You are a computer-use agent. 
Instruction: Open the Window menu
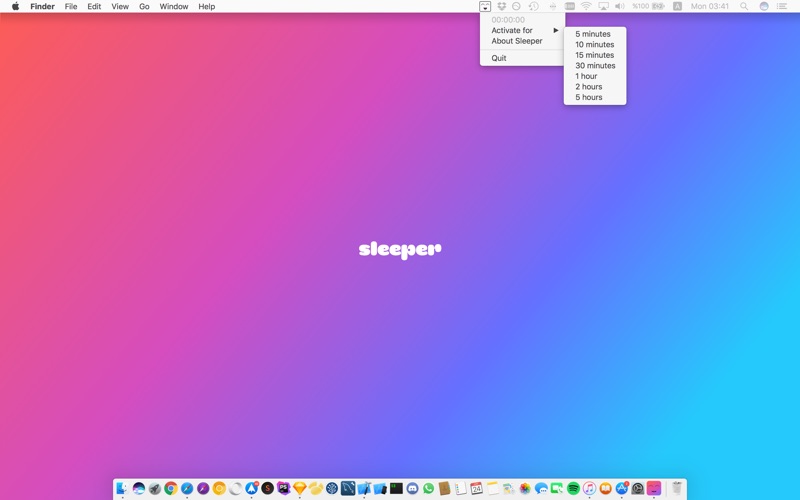coord(173,6)
